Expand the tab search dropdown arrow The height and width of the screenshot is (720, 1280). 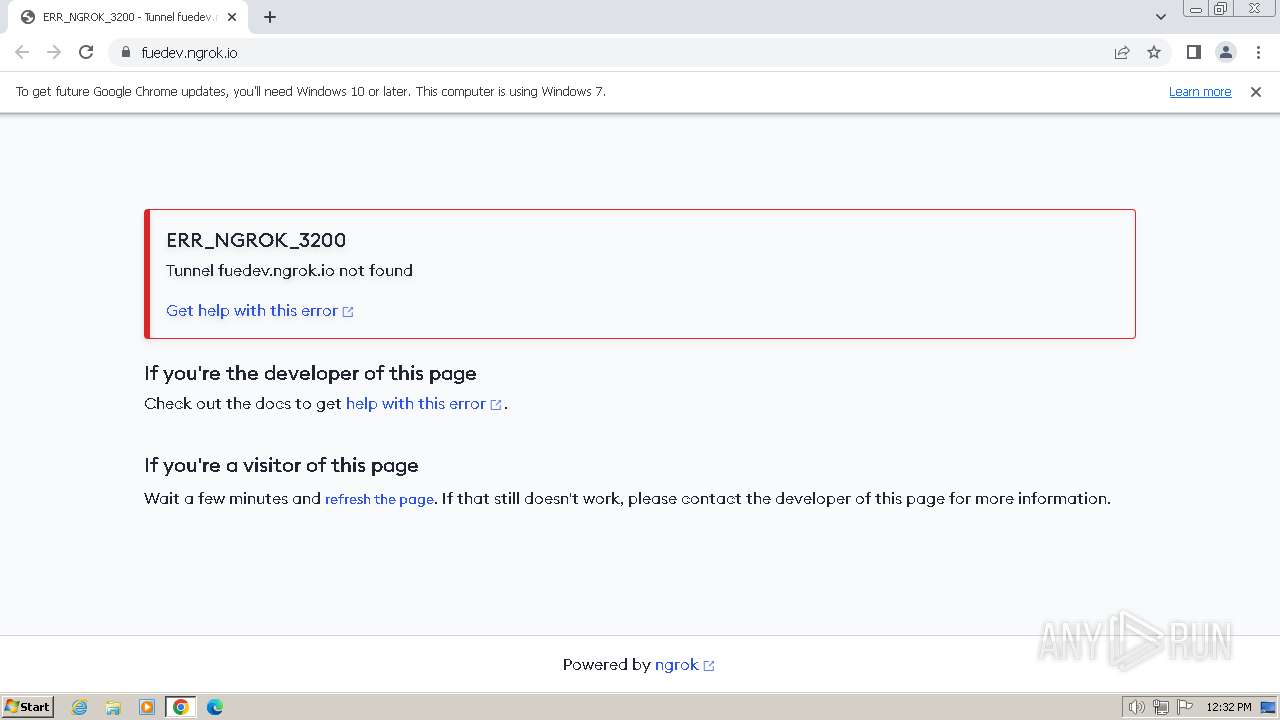click(x=1161, y=17)
